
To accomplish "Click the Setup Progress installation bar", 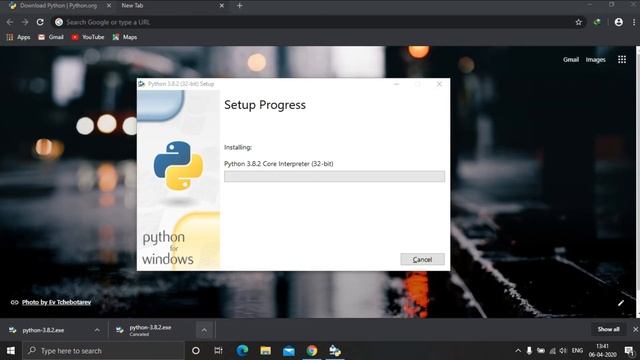I will tap(334, 176).
